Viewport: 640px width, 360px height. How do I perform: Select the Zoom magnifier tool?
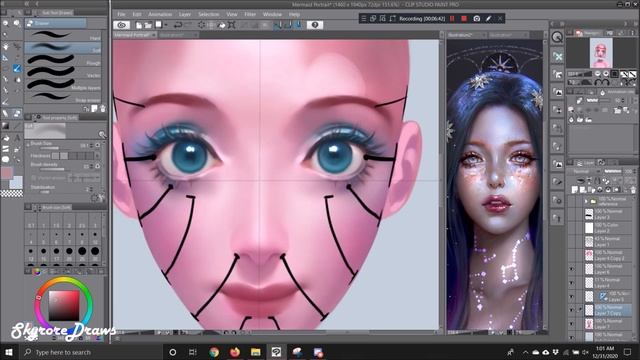5,23
